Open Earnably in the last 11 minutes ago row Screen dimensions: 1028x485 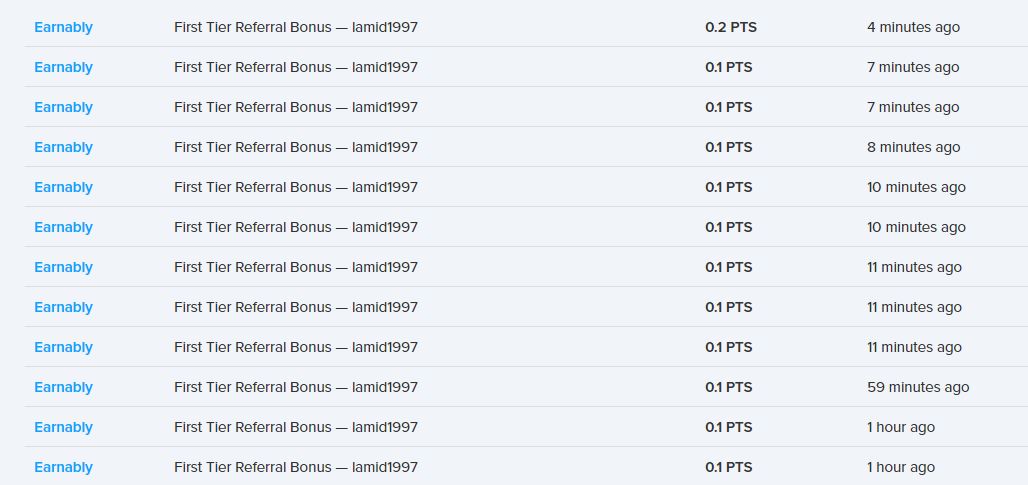coord(63,347)
